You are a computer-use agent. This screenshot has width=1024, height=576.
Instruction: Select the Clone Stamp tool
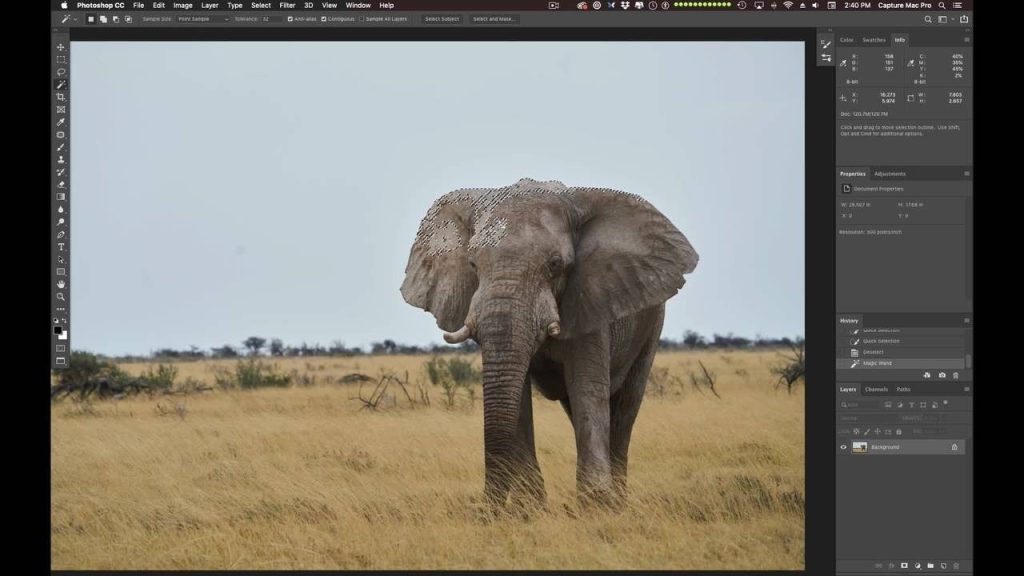[x=61, y=159]
